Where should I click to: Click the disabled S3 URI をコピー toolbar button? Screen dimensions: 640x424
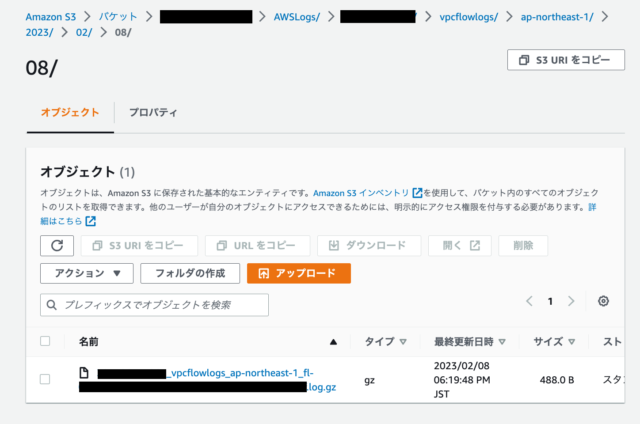[x=139, y=246]
